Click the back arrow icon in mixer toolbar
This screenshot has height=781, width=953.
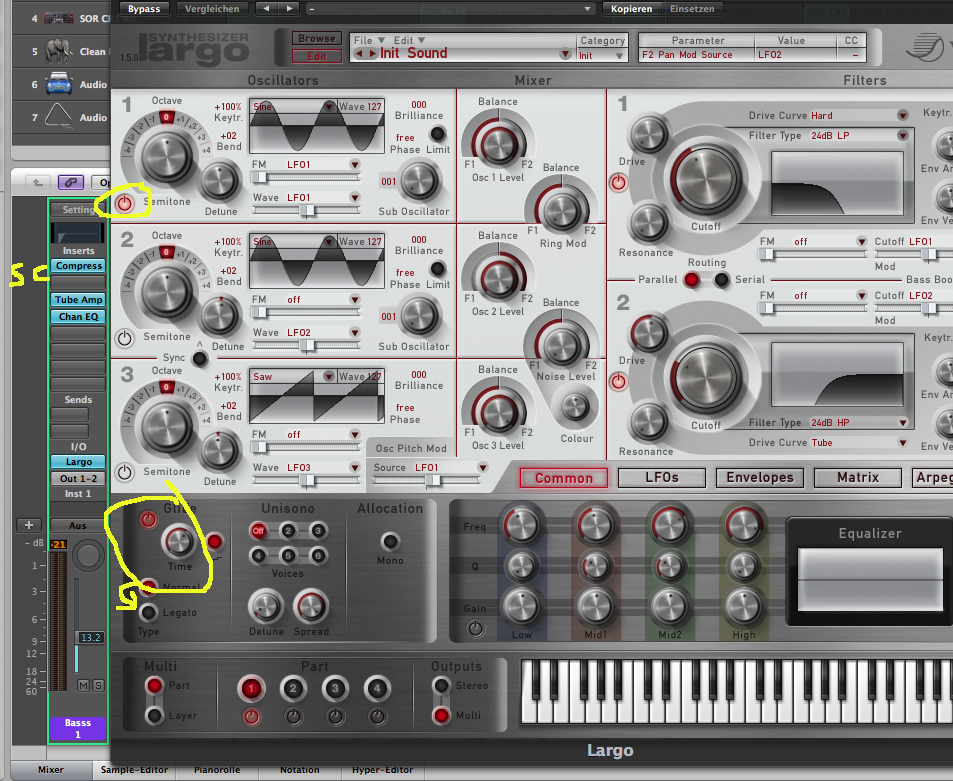click(38, 182)
